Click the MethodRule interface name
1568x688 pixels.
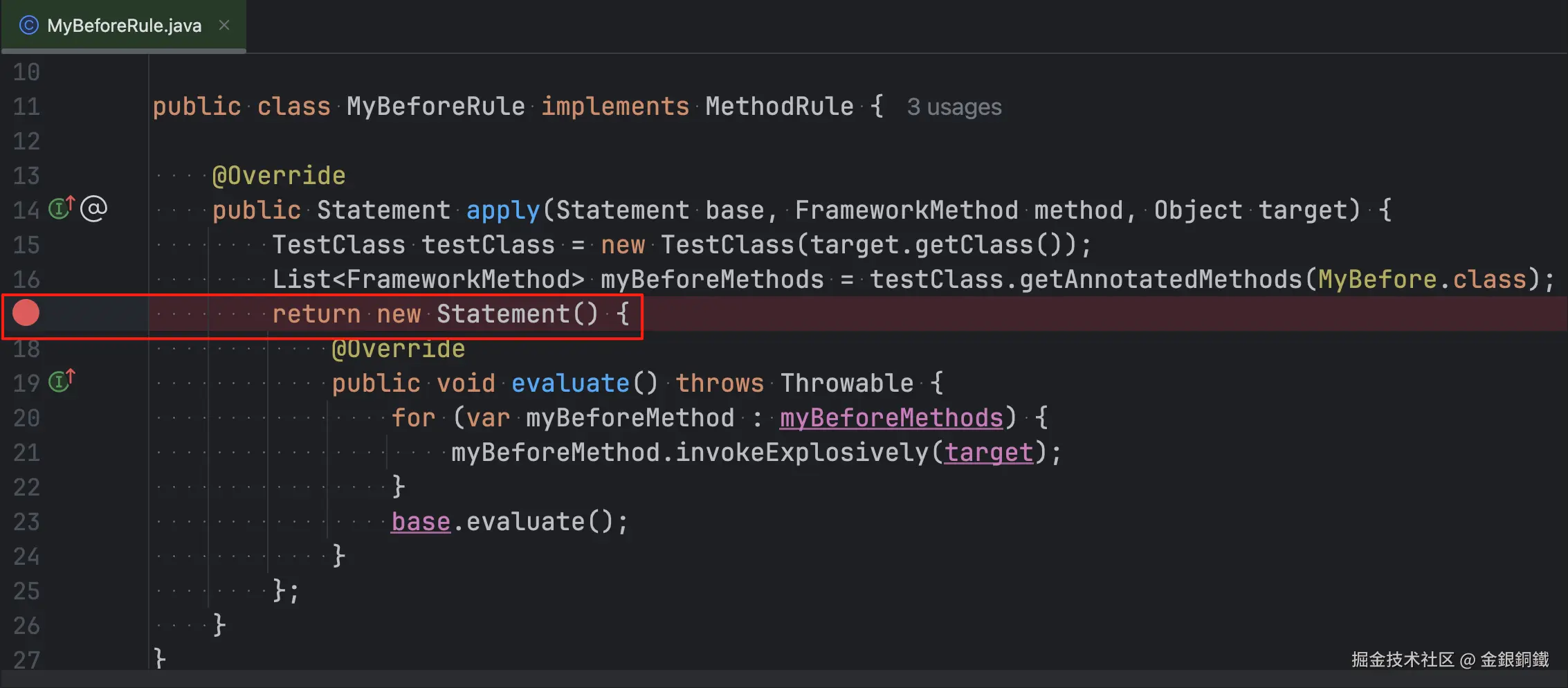pyautogui.click(x=779, y=107)
